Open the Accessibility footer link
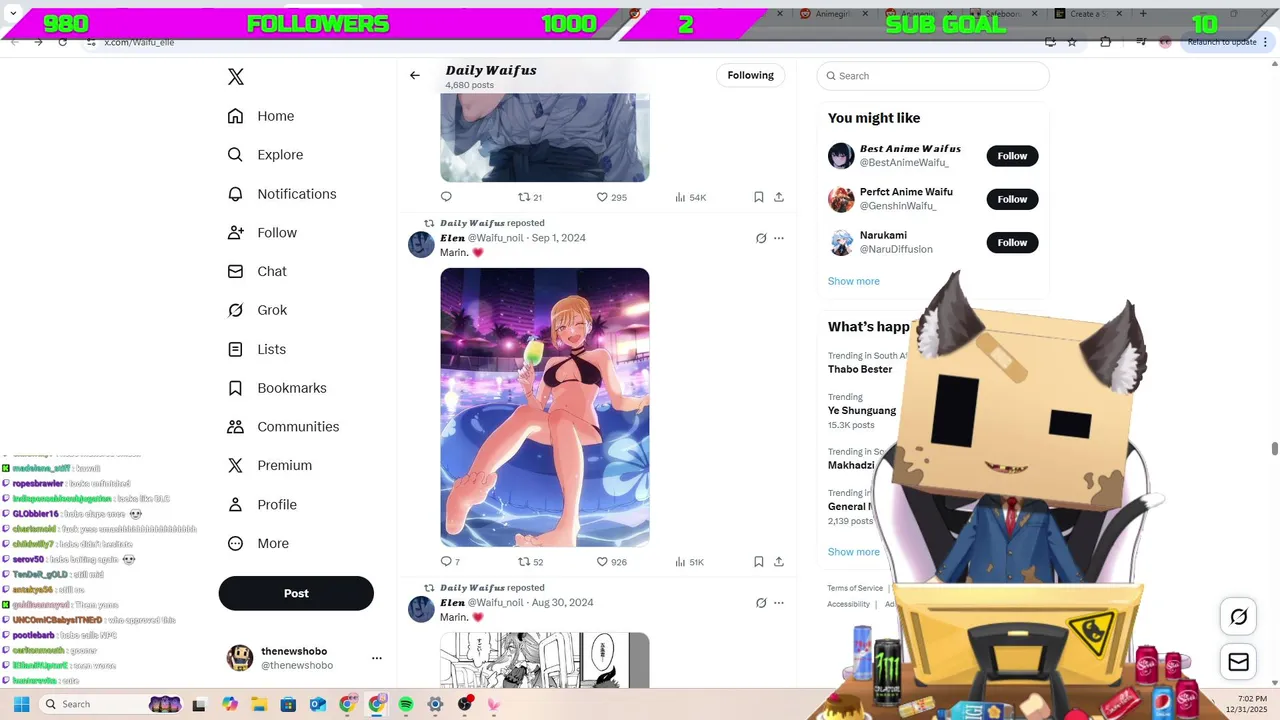The height and width of the screenshot is (720, 1280). coord(848,604)
